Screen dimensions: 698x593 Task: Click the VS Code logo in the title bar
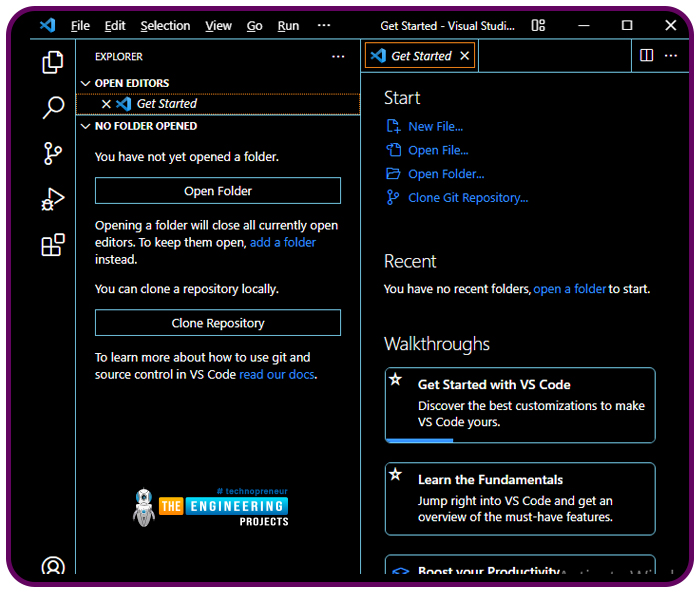(48, 25)
